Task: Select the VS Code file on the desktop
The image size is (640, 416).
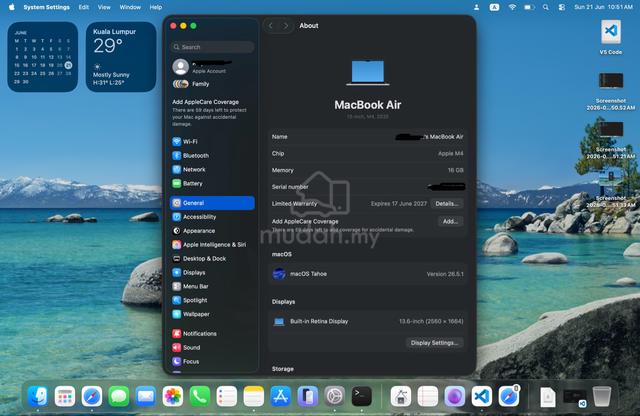Action: (x=611, y=38)
